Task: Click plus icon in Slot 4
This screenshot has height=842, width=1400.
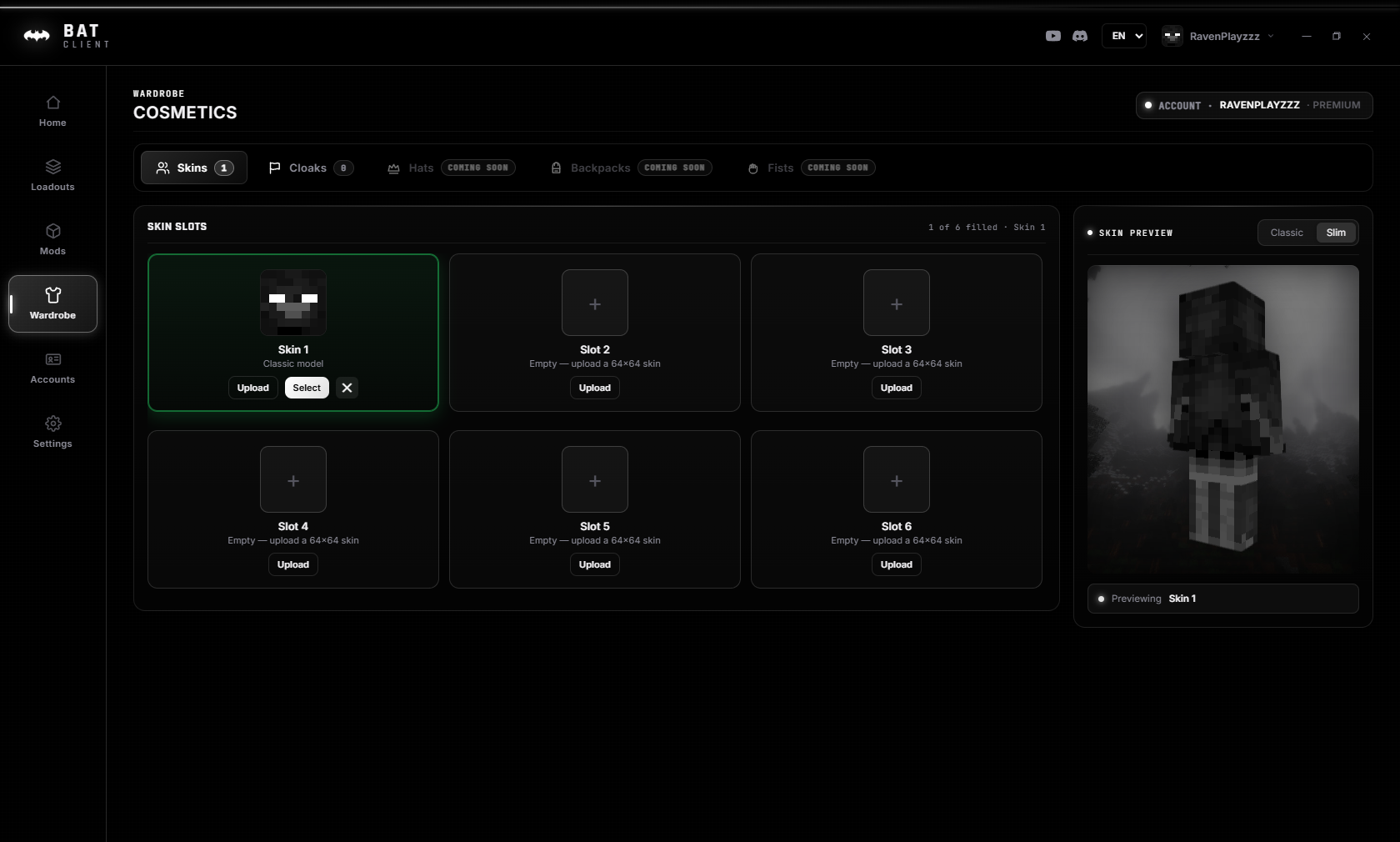Action: (293, 480)
